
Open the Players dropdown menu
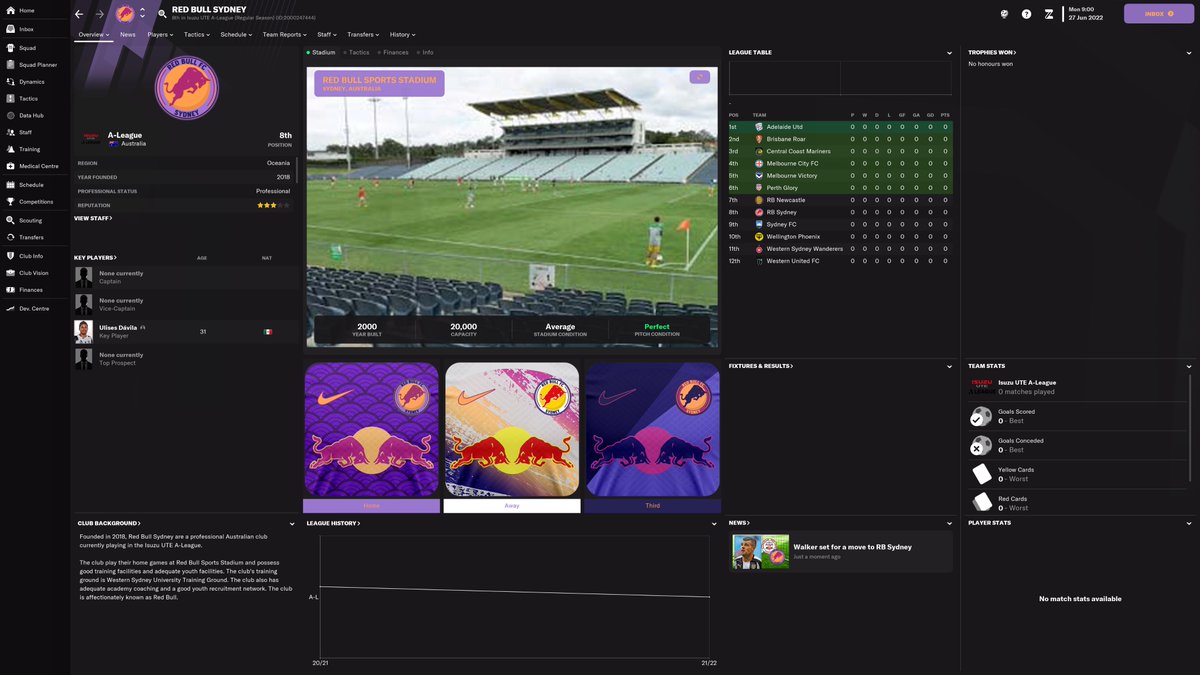click(x=160, y=34)
